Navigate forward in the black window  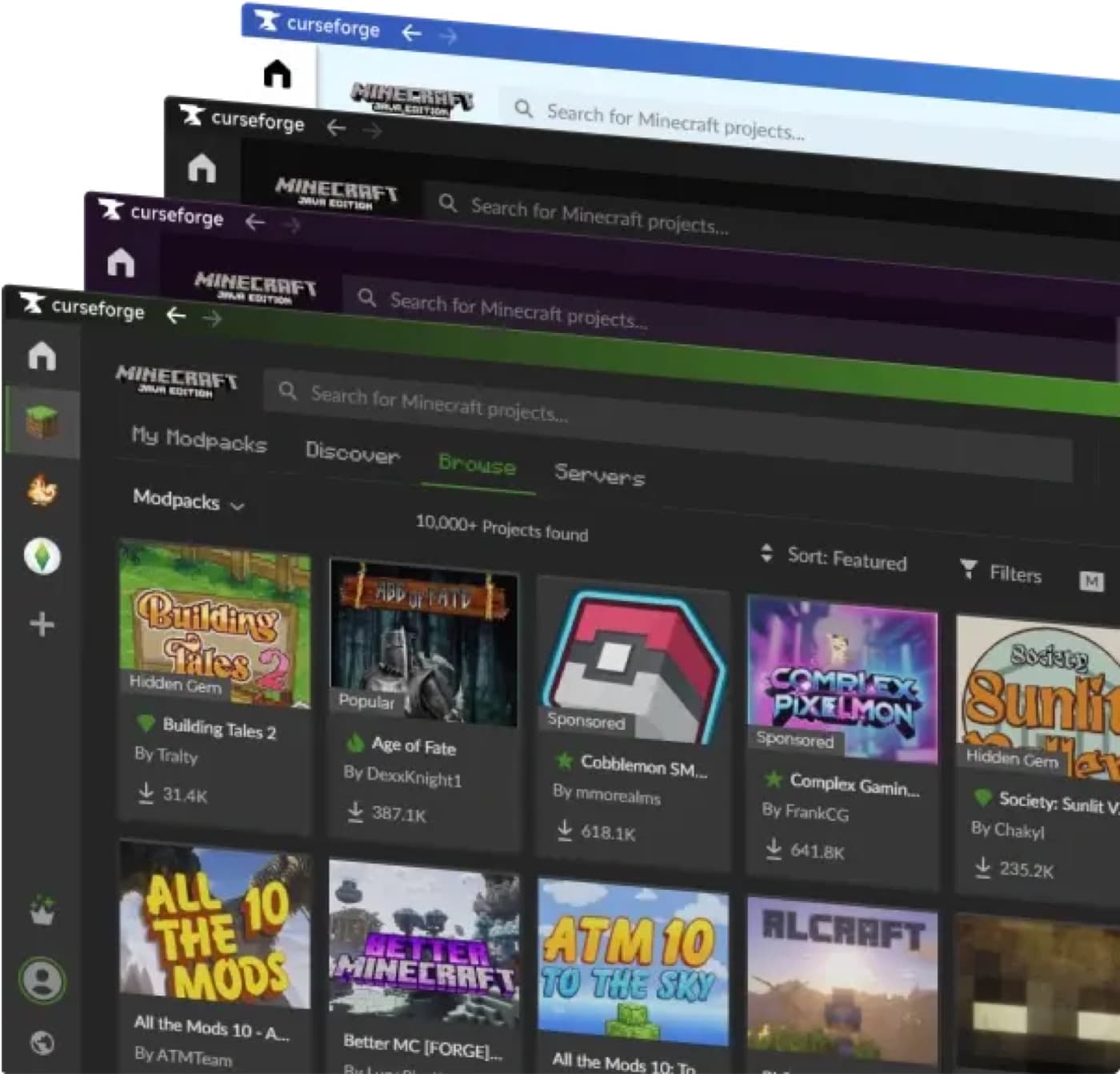(x=373, y=130)
